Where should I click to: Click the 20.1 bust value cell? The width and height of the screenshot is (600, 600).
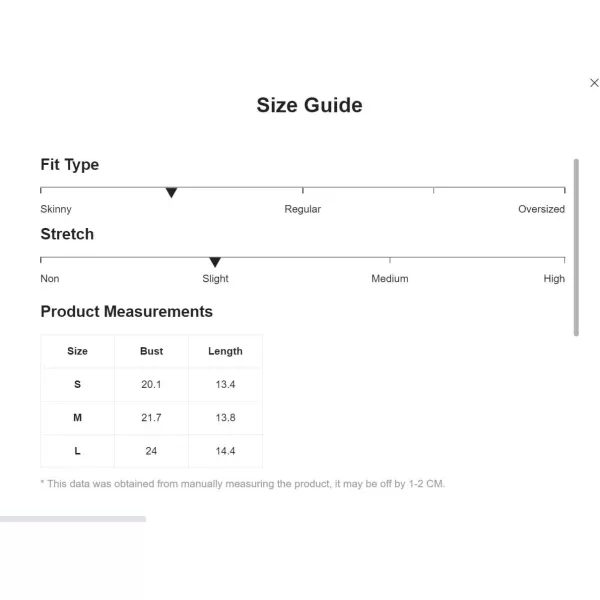(x=151, y=384)
